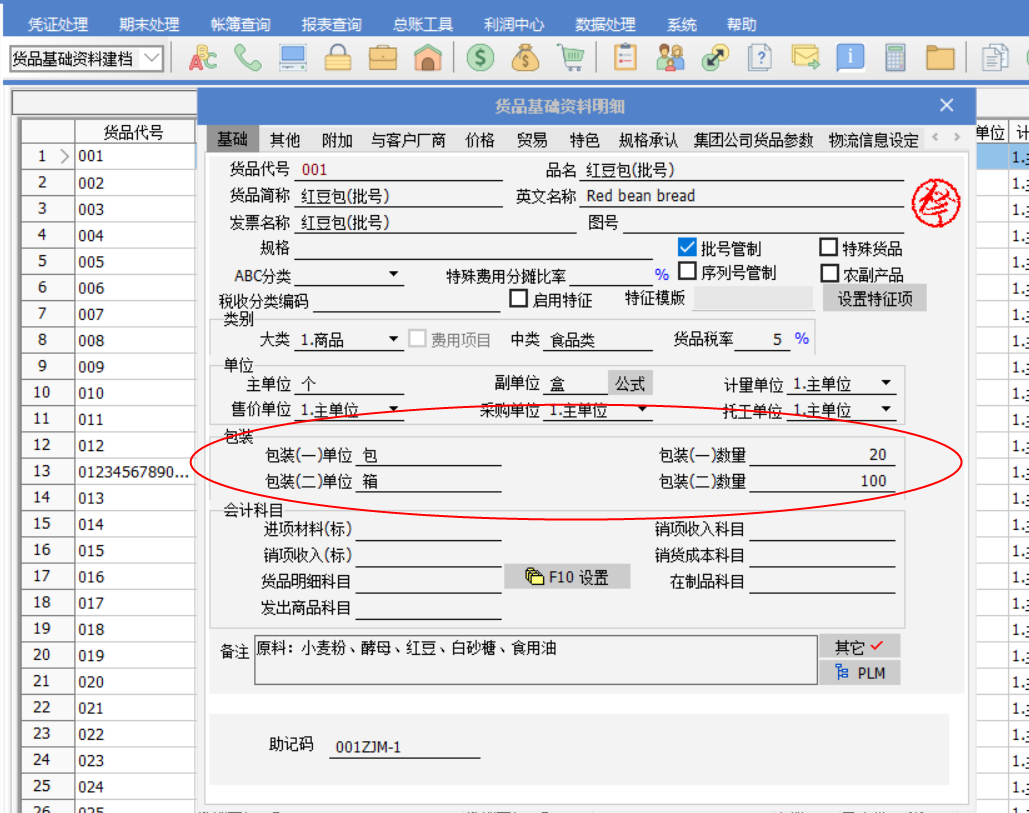The height and width of the screenshot is (813, 1029).
Task: Click the 货品税率 field
Action: click(x=762, y=339)
